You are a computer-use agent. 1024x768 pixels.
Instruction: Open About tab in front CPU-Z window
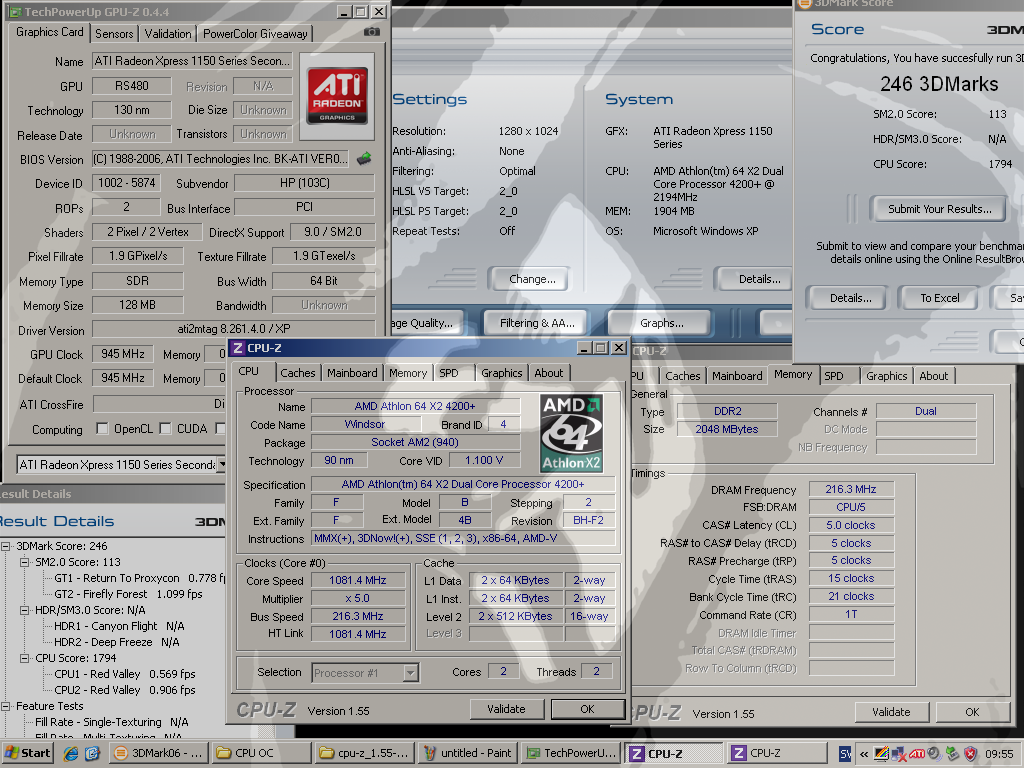(x=549, y=373)
